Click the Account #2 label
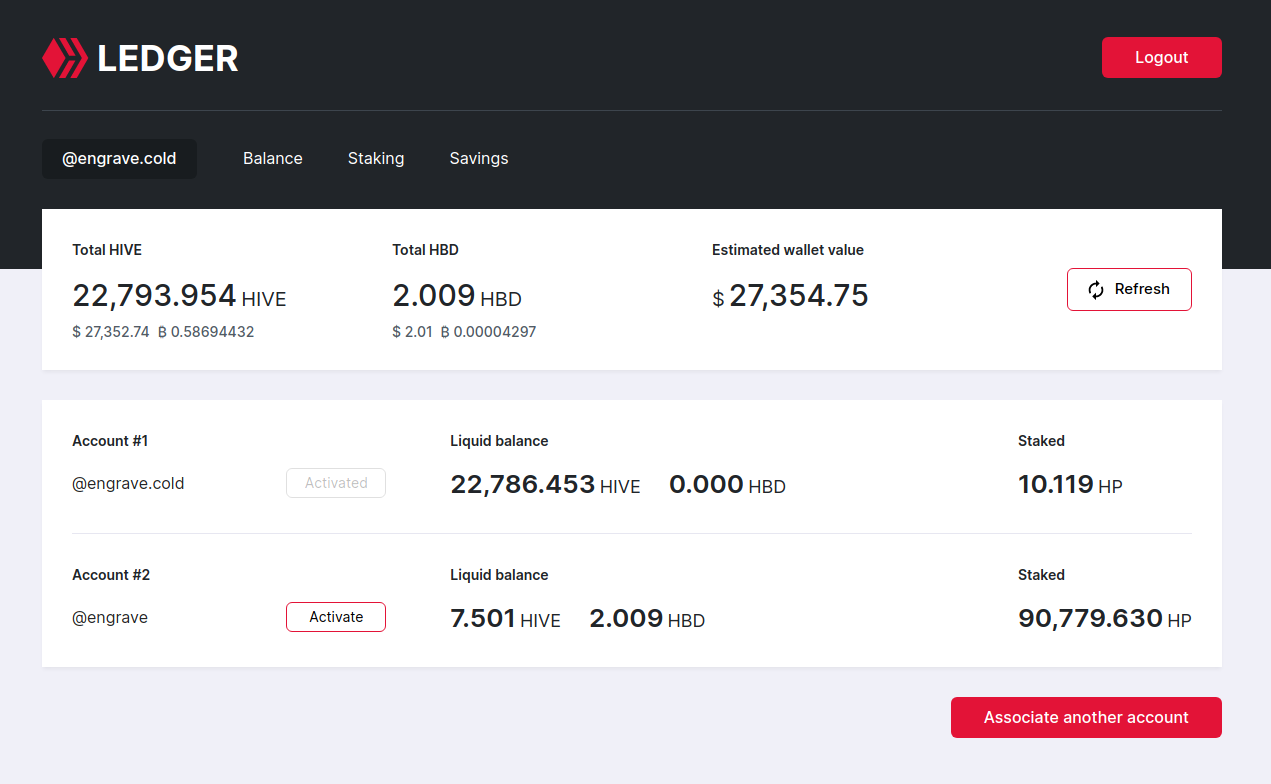This screenshot has height=784, width=1271. pyautogui.click(x=111, y=575)
